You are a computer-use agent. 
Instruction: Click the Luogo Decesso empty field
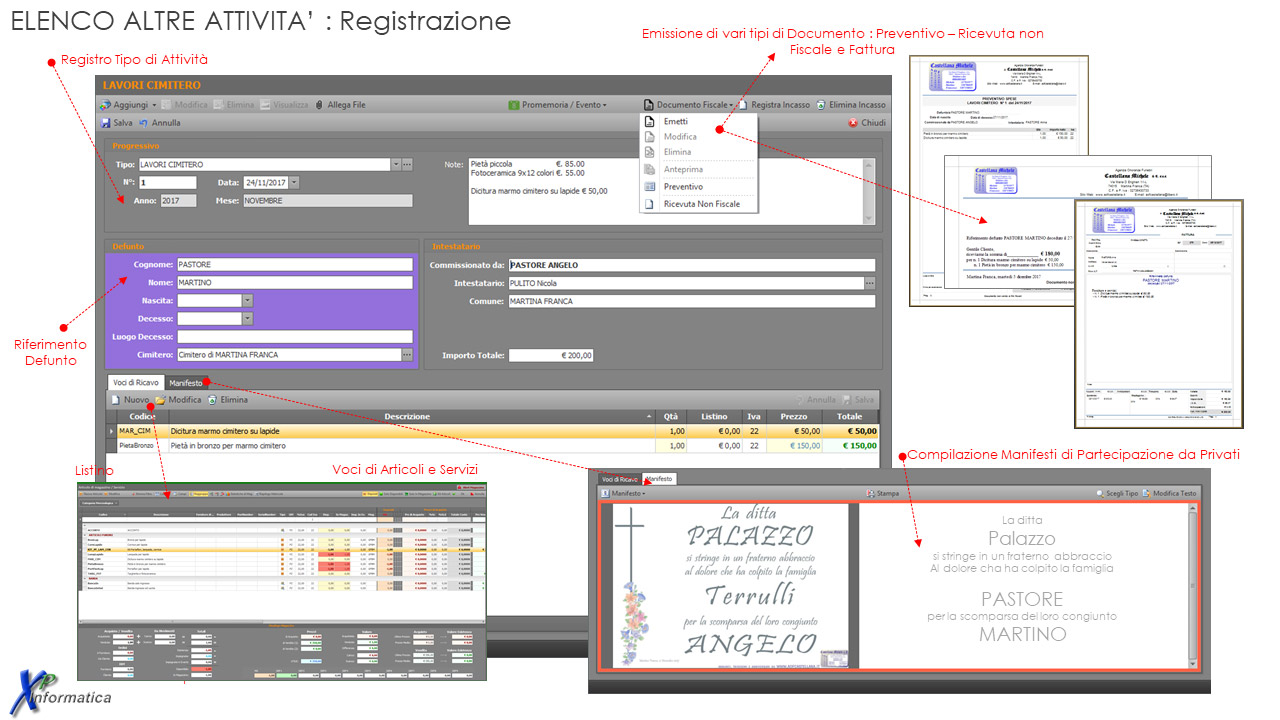[x=295, y=337]
